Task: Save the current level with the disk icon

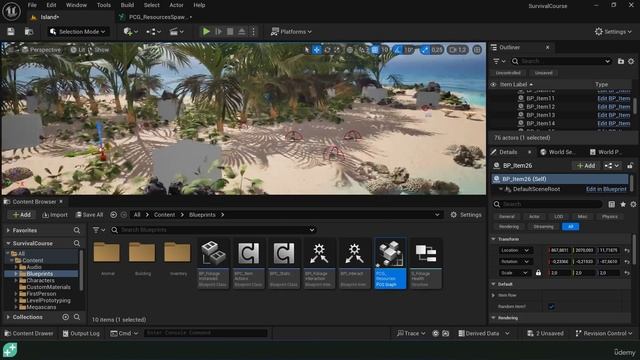Action: point(11,31)
